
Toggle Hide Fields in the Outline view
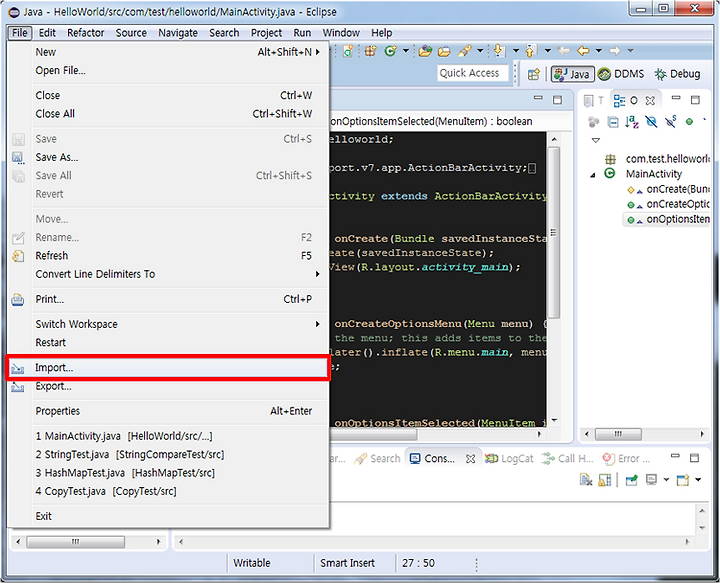point(651,122)
